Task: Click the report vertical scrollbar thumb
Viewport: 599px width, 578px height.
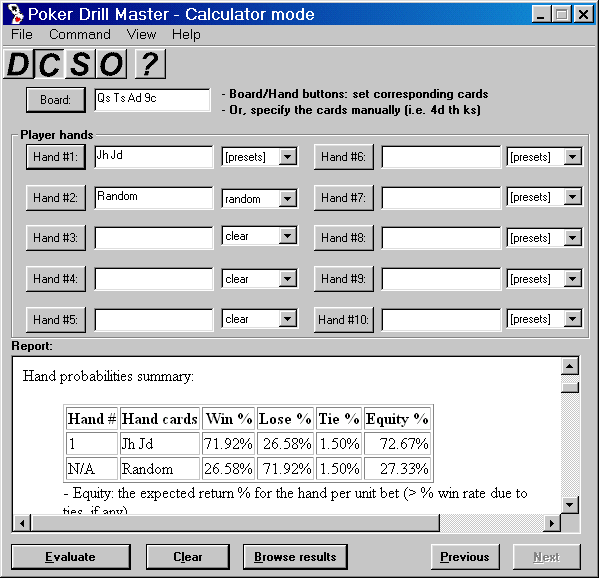Action: coord(570,387)
